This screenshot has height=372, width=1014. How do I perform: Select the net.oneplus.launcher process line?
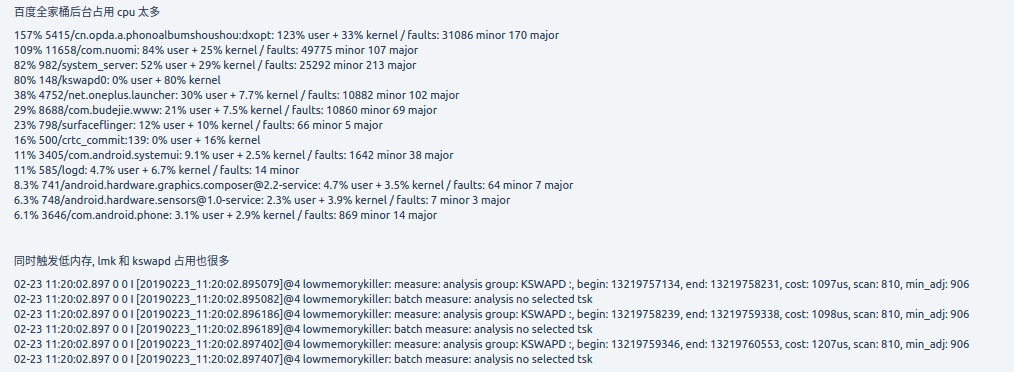tap(236, 95)
